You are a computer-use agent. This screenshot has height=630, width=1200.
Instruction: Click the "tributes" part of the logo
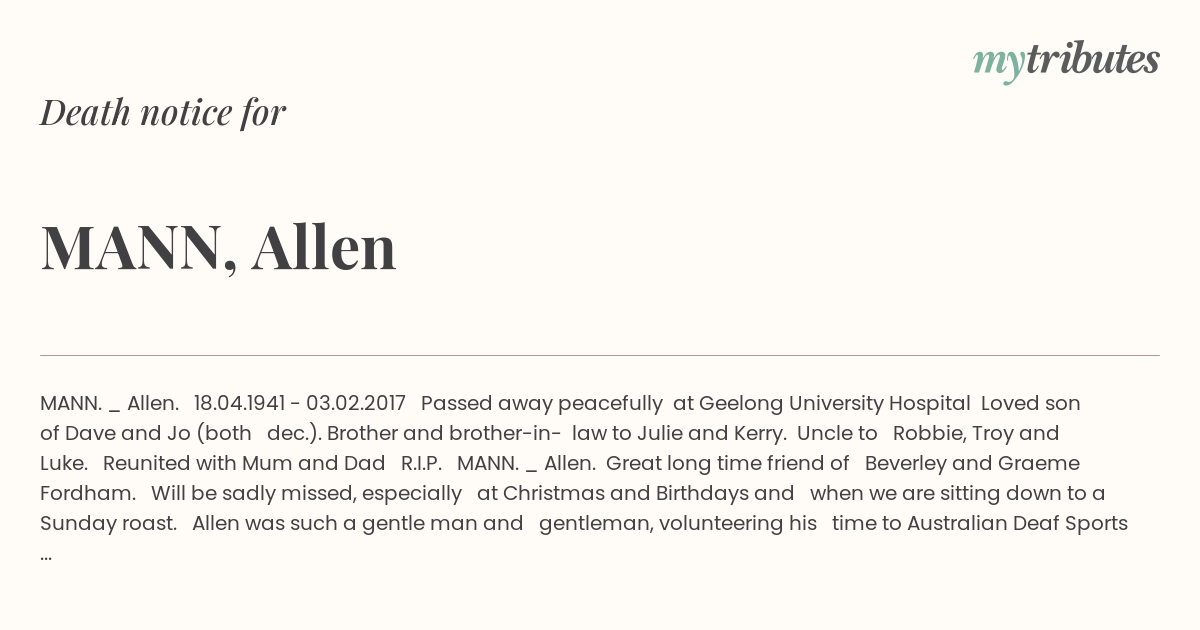coord(1092,59)
